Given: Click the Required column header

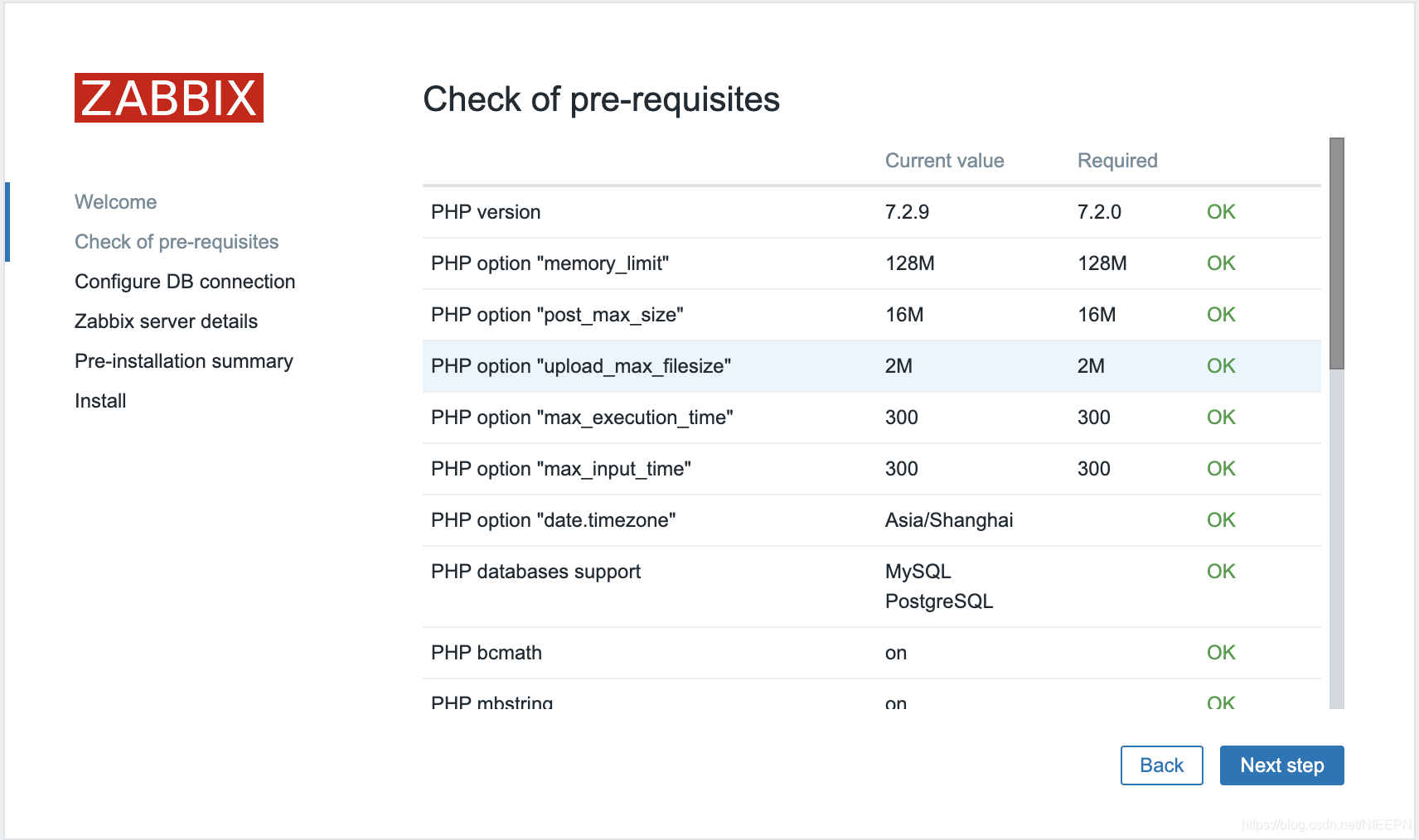Looking at the screenshot, I should [x=1116, y=160].
